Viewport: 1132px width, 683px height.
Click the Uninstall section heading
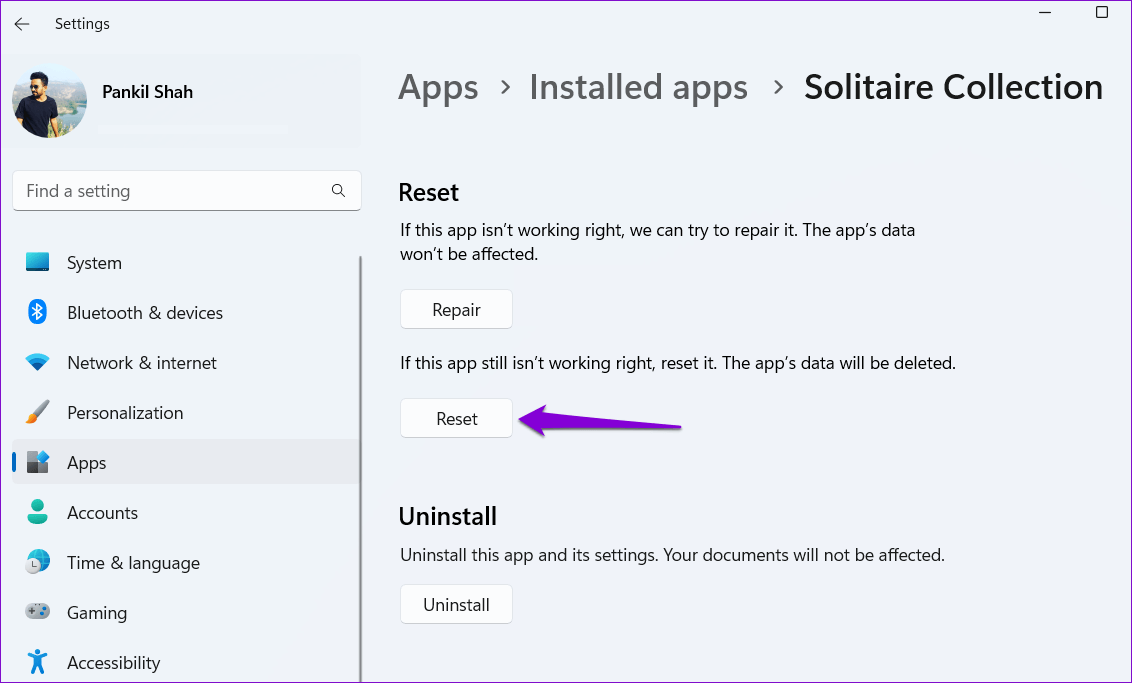448,516
